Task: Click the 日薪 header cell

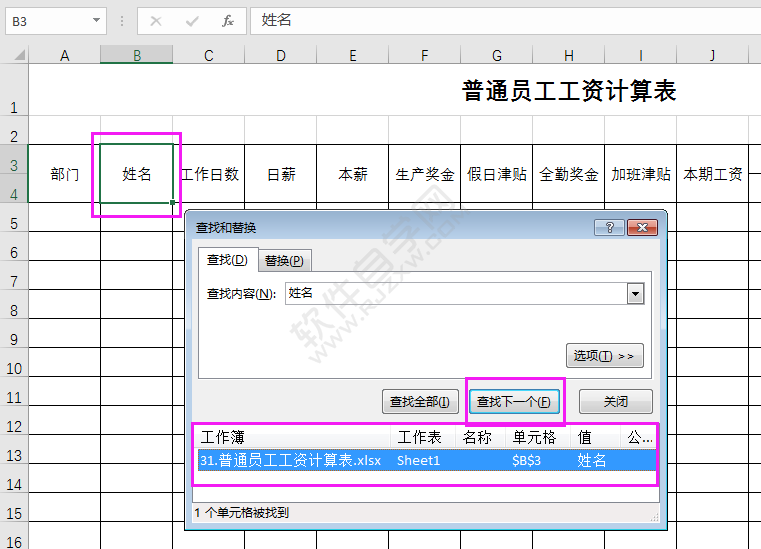Action: pyautogui.click(x=281, y=174)
